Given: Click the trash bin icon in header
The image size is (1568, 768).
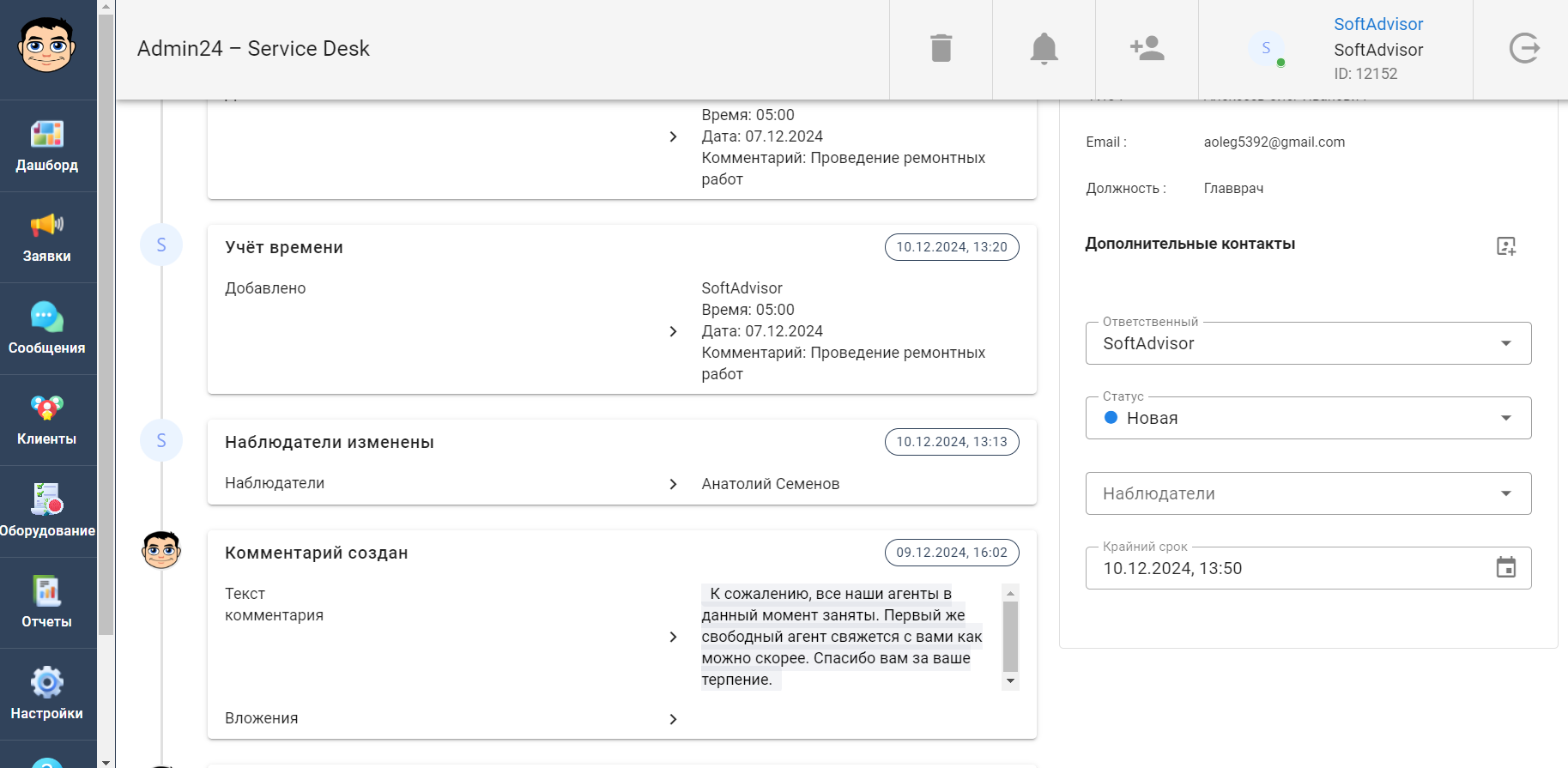Looking at the screenshot, I should (941, 48).
